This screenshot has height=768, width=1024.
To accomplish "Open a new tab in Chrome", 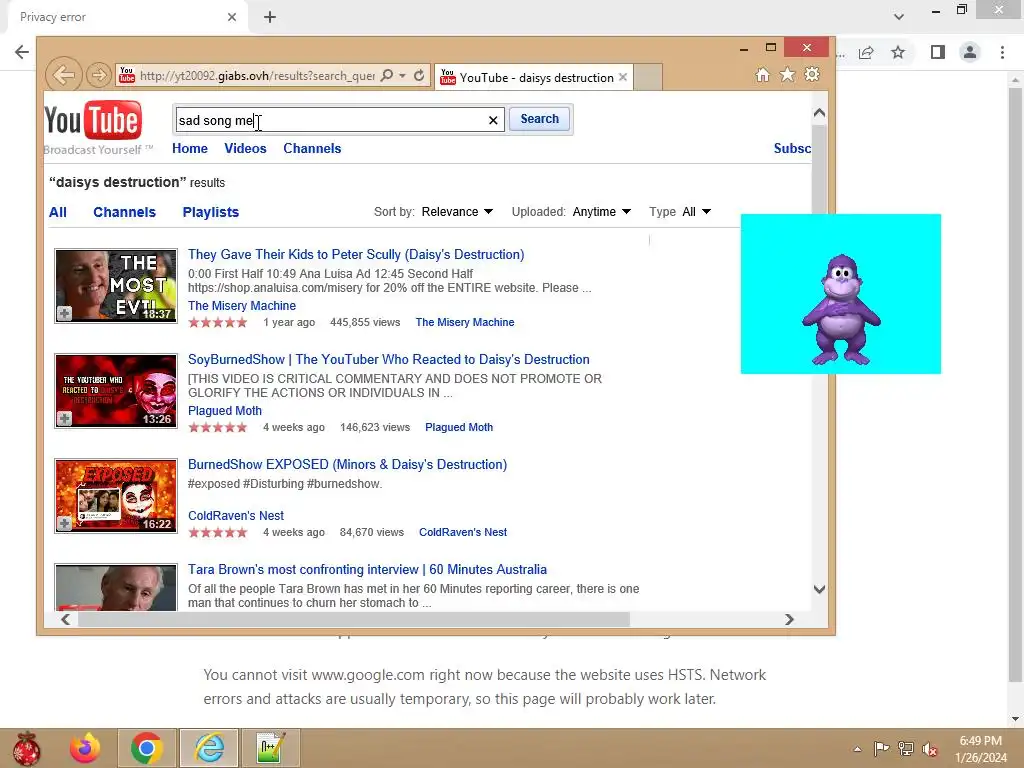I will pos(270,17).
